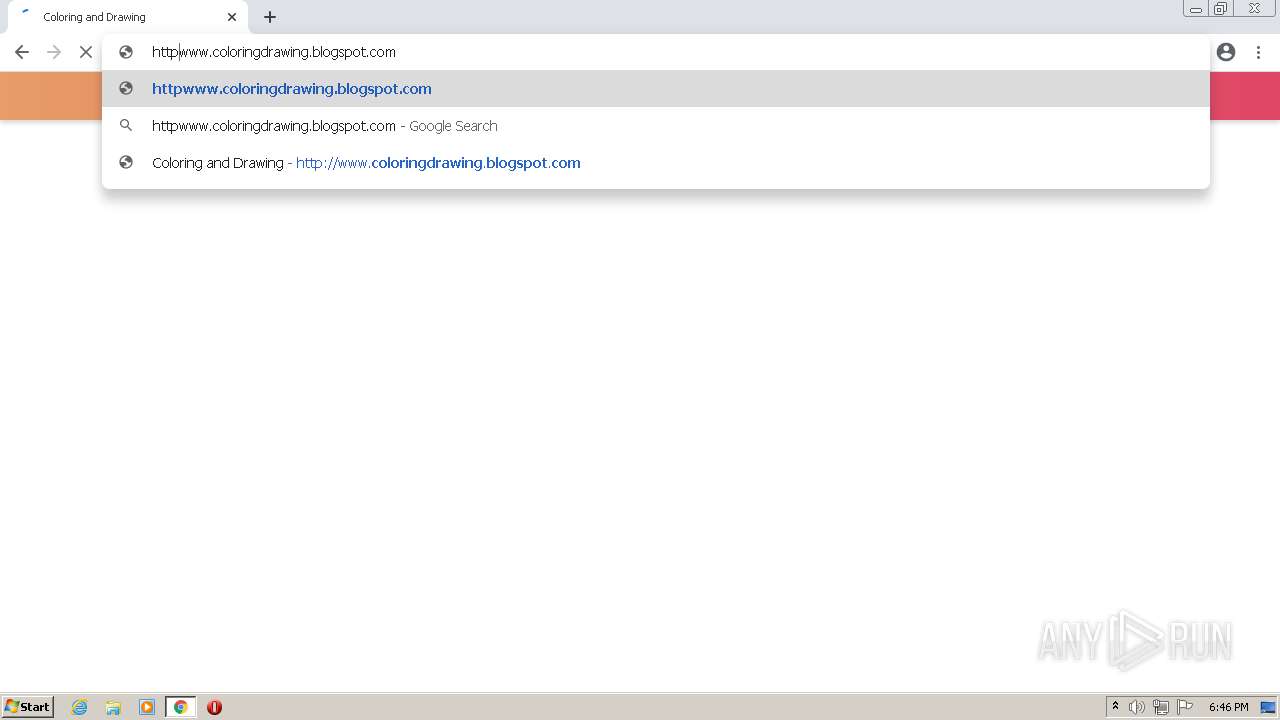Screen dimensions: 1280x720
Task: Click the globe icon in the address bar
Action: coord(126,52)
